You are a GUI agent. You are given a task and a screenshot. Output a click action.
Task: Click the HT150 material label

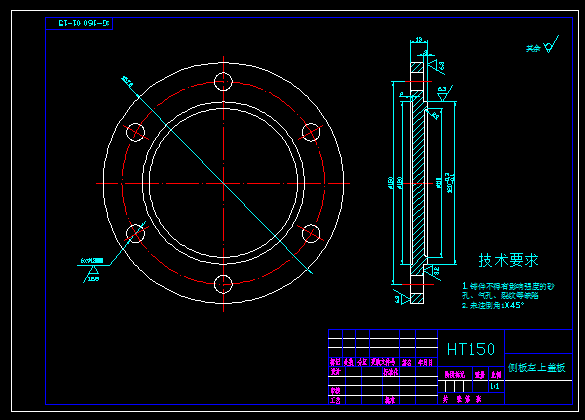pyautogui.click(x=471, y=350)
